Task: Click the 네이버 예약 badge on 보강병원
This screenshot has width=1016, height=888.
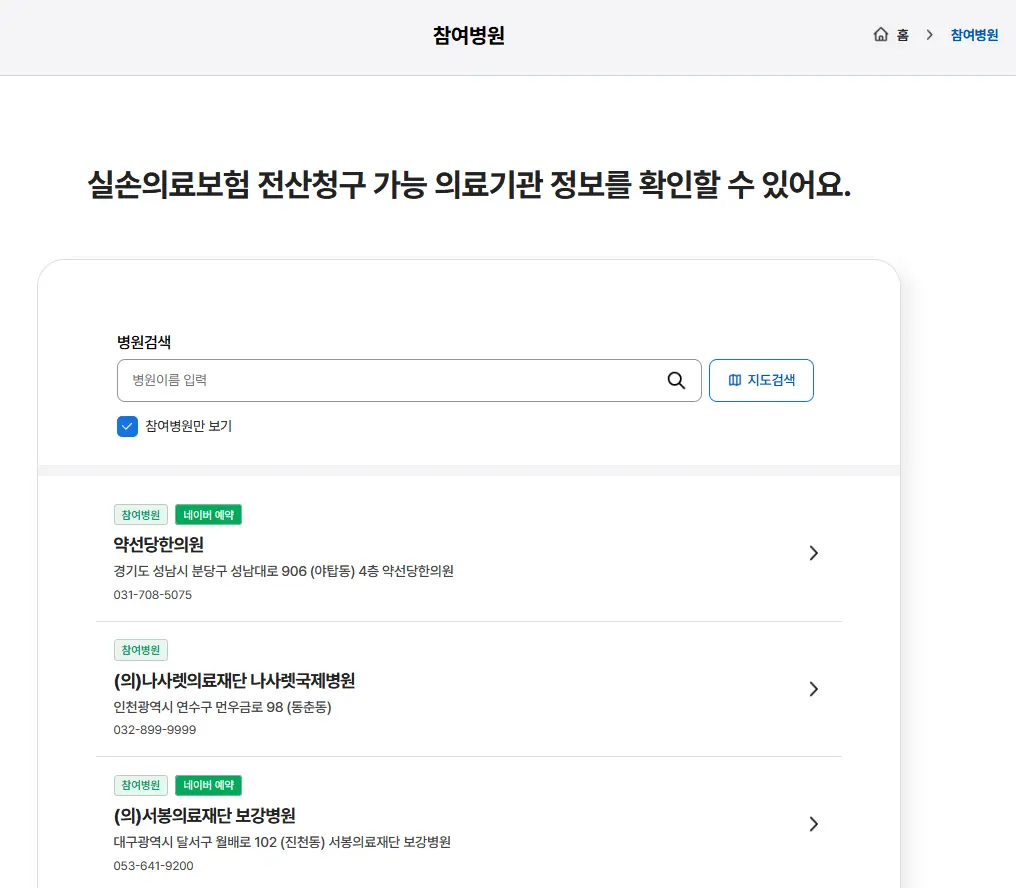Action: [210, 785]
